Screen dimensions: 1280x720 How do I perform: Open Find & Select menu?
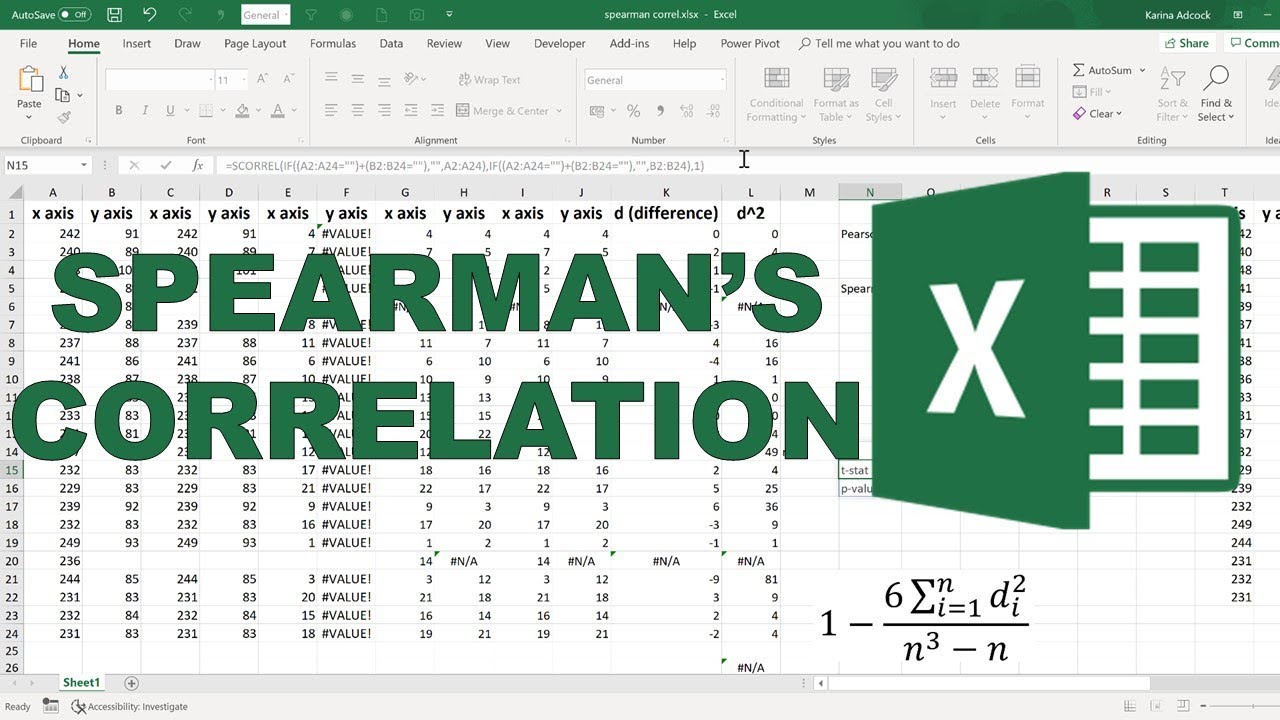click(1216, 95)
